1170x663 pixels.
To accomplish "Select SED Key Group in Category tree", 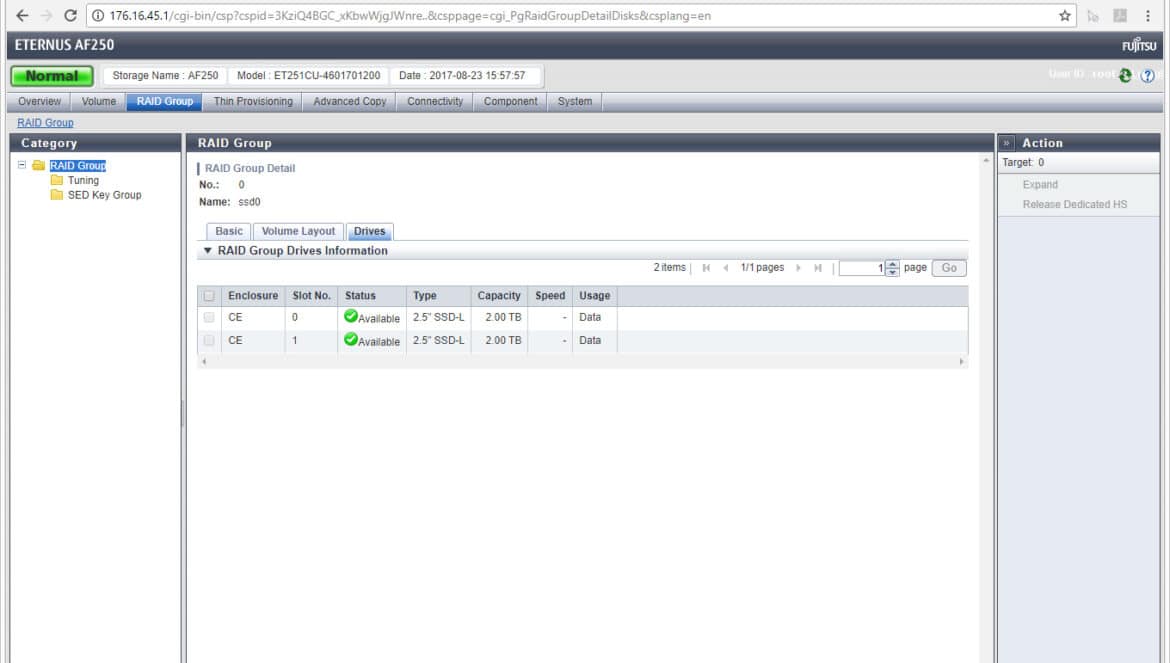I will click(x=104, y=195).
